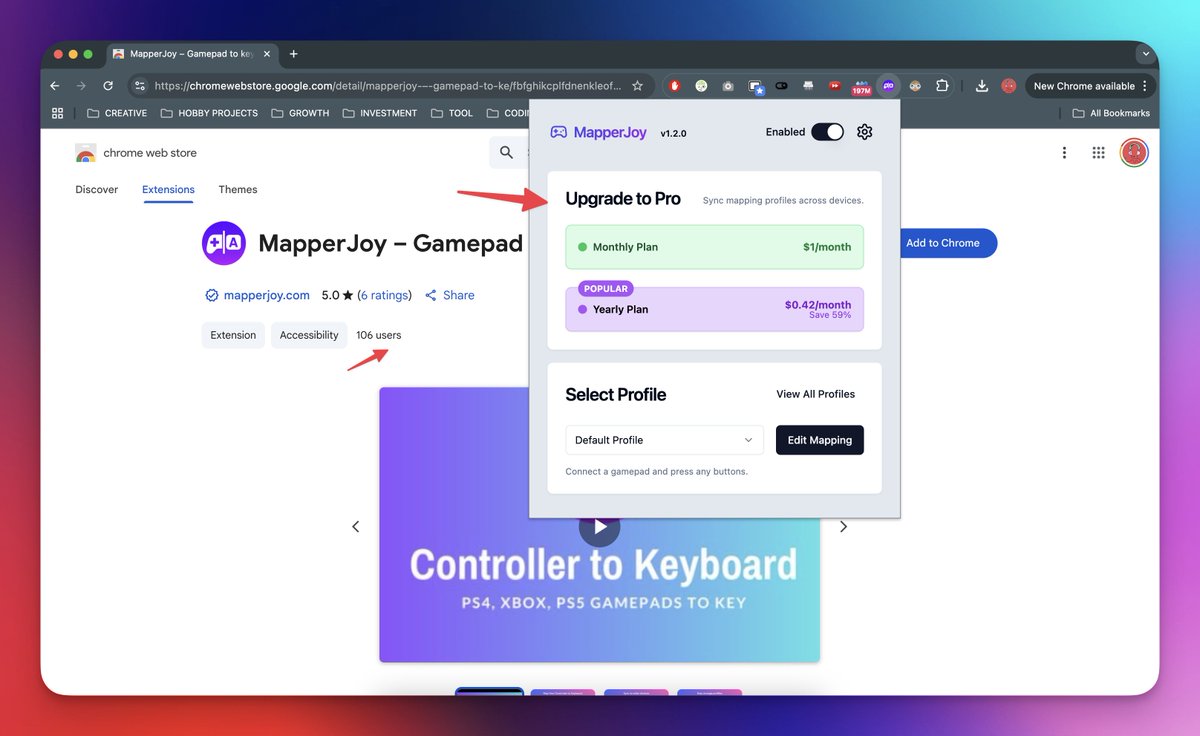Image resolution: width=1200 pixels, height=736 pixels.
Task: Open Chrome profile avatar in toolbar
Action: (1009, 86)
